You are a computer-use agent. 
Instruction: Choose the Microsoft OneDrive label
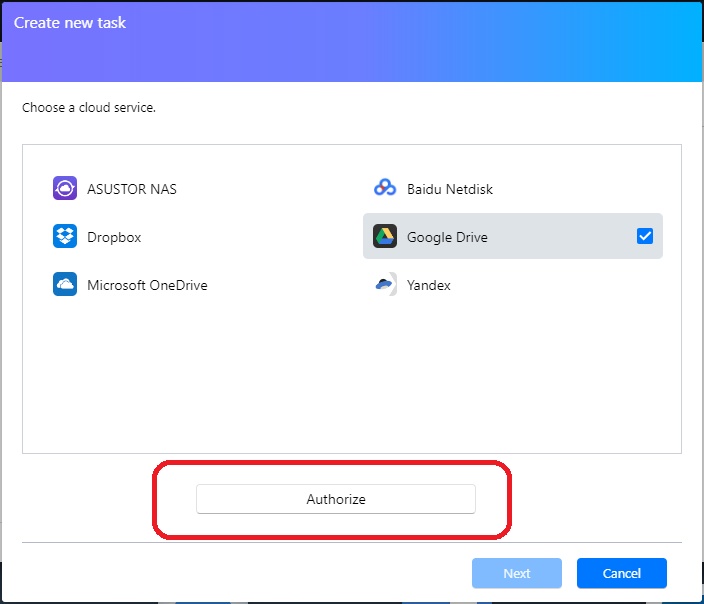[147, 286]
